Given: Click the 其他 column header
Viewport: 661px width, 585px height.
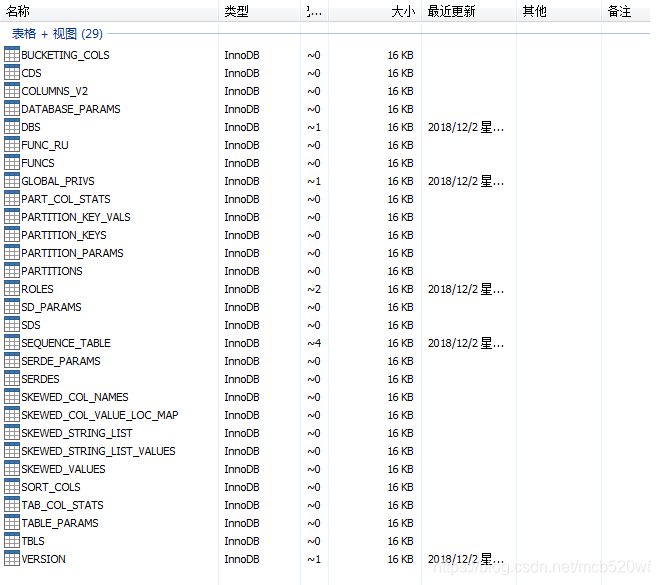Looking at the screenshot, I should click(559, 11).
